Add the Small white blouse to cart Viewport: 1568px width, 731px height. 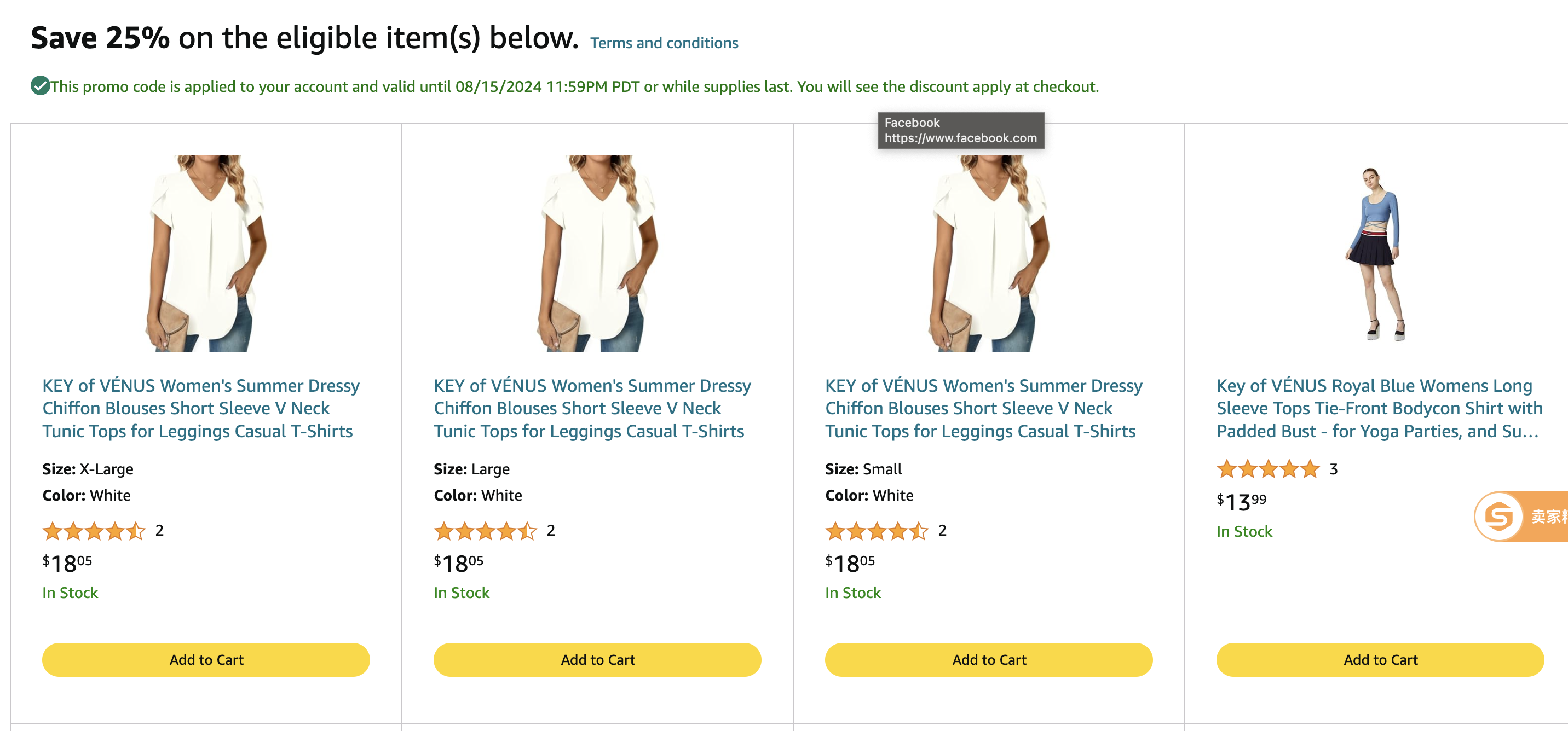989,659
